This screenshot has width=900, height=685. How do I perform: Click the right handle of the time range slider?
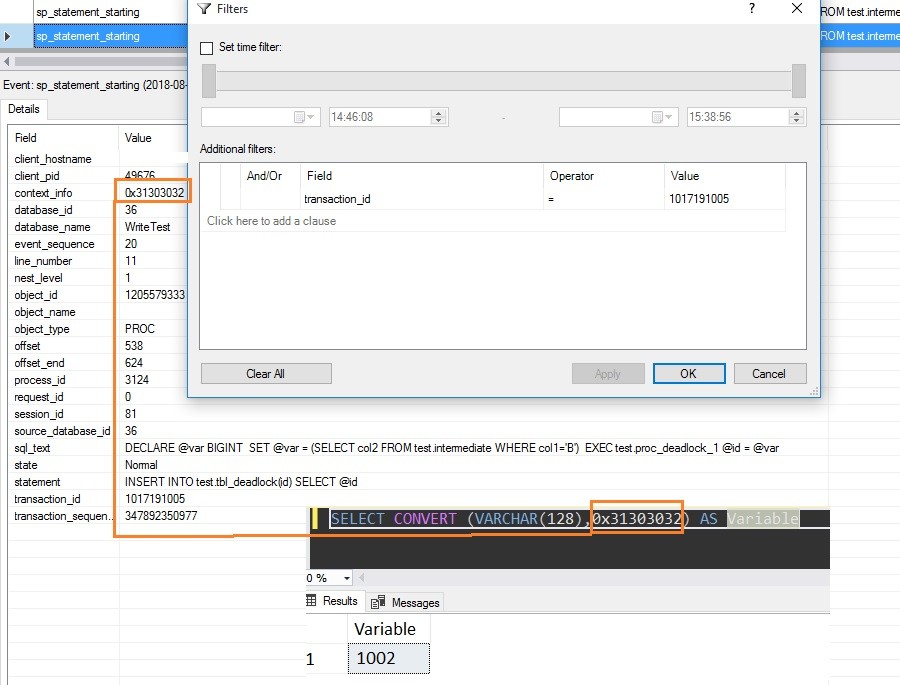coord(799,81)
